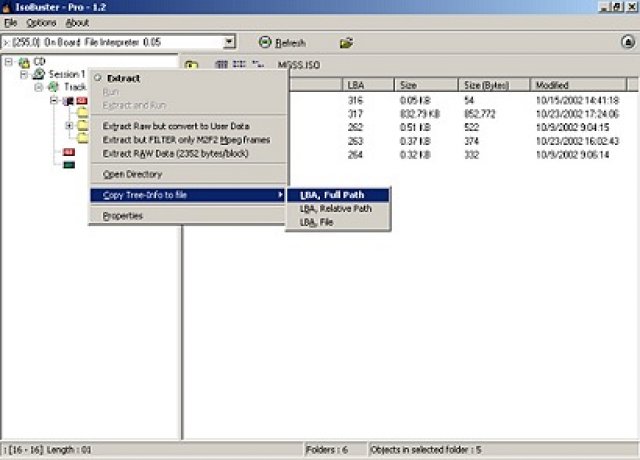Click size value 0.05 KB
640x460 pixels.
tap(415, 100)
